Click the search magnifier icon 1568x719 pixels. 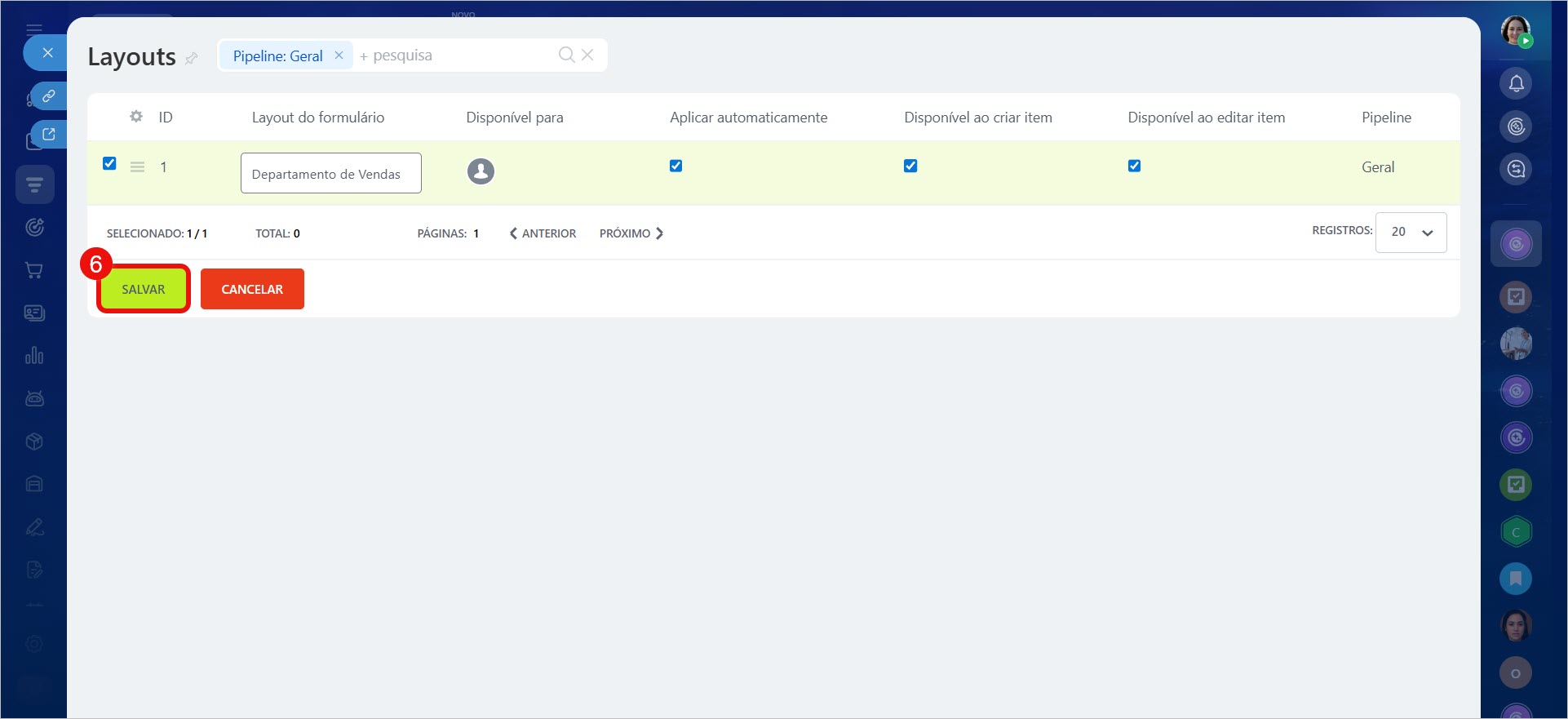(566, 55)
